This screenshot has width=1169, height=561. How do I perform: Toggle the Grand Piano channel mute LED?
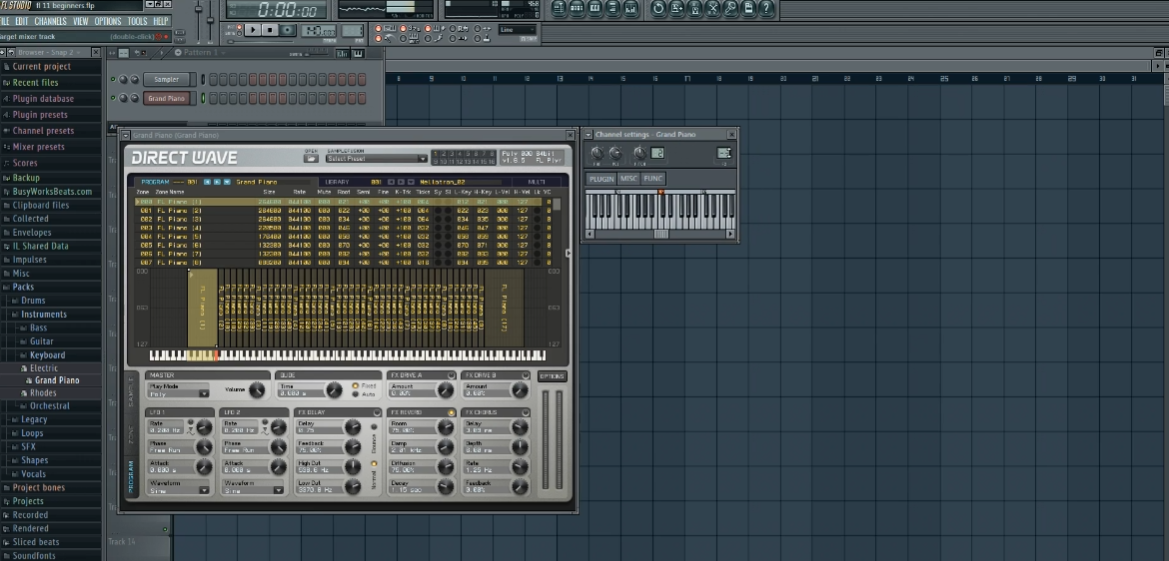(113, 98)
